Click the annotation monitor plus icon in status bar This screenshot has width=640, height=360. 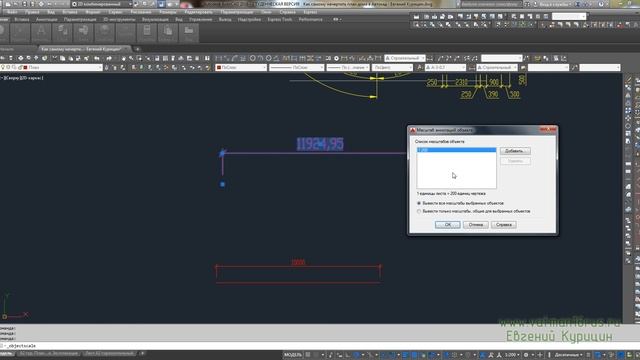tap(540, 355)
